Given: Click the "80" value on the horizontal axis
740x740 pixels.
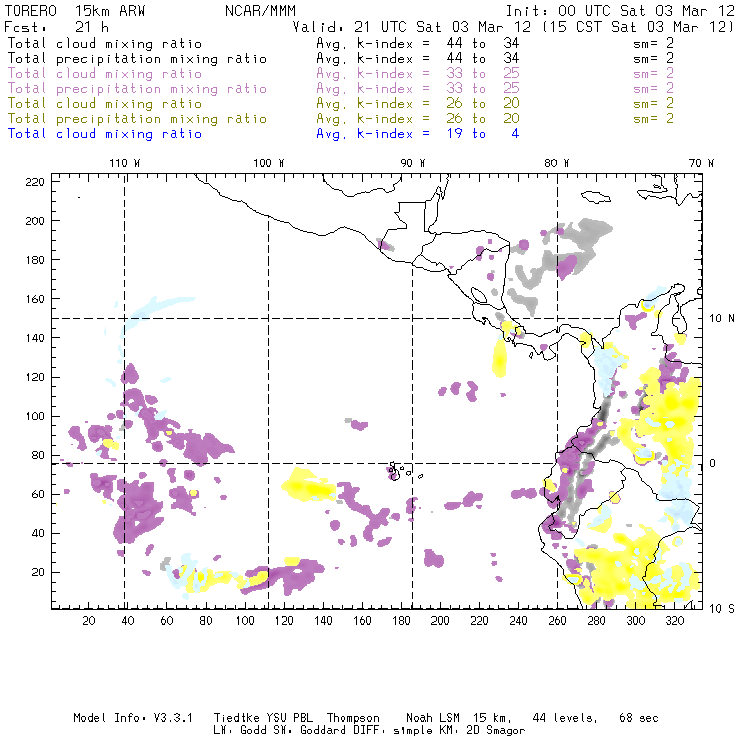Looking at the screenshot, I should tap(206, 621).
